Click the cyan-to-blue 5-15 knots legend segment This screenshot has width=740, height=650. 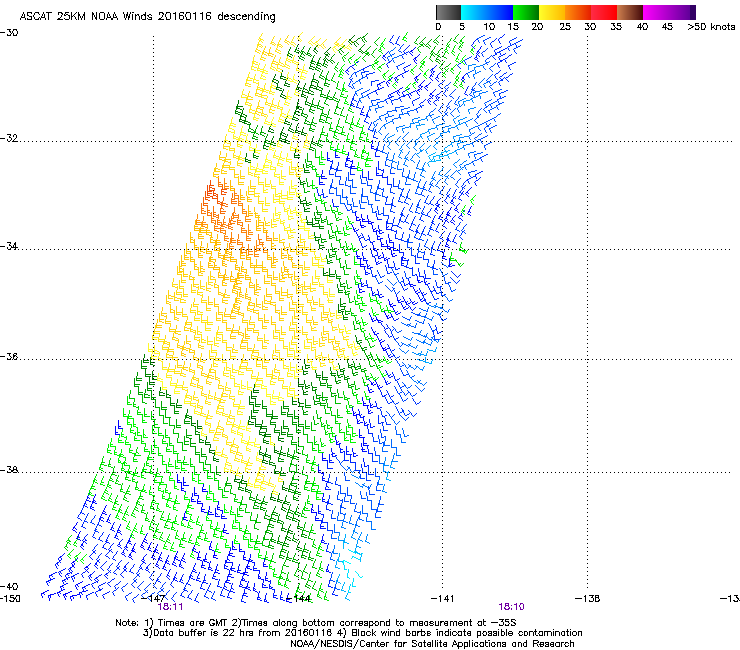(487, 12)
